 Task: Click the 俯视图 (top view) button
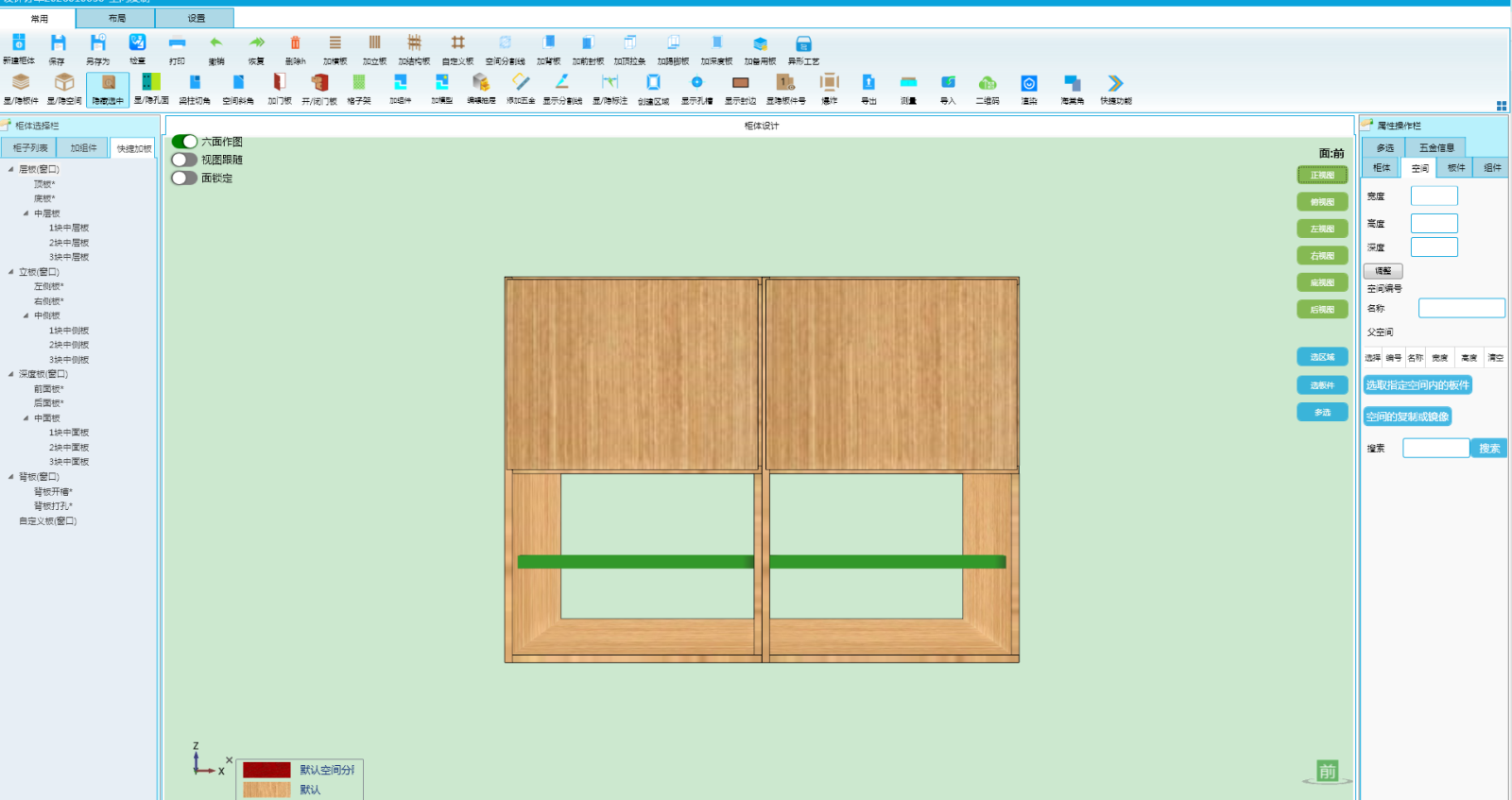point(1322,202)
